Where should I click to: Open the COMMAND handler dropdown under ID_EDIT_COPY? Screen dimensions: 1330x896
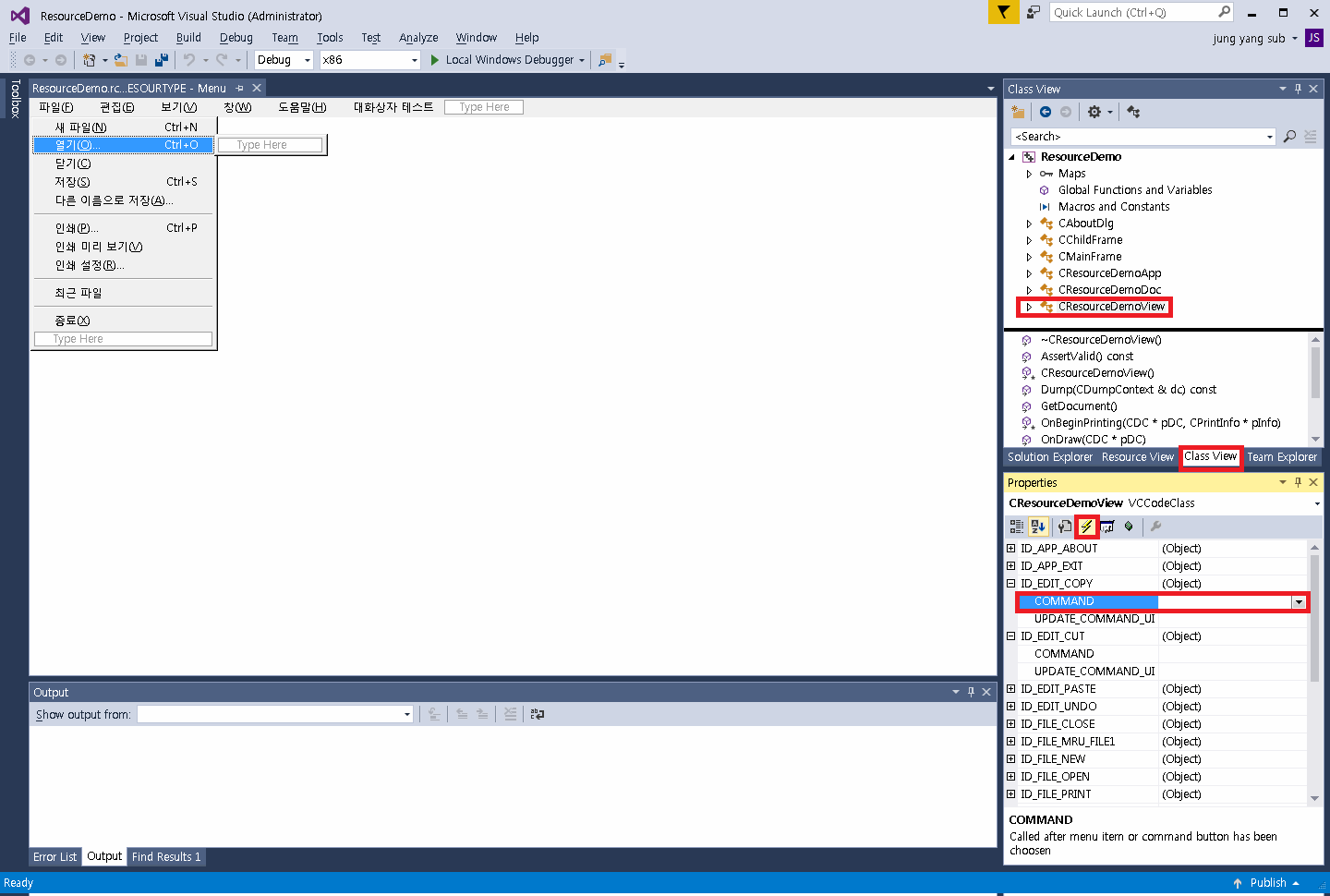point(1299,602)
